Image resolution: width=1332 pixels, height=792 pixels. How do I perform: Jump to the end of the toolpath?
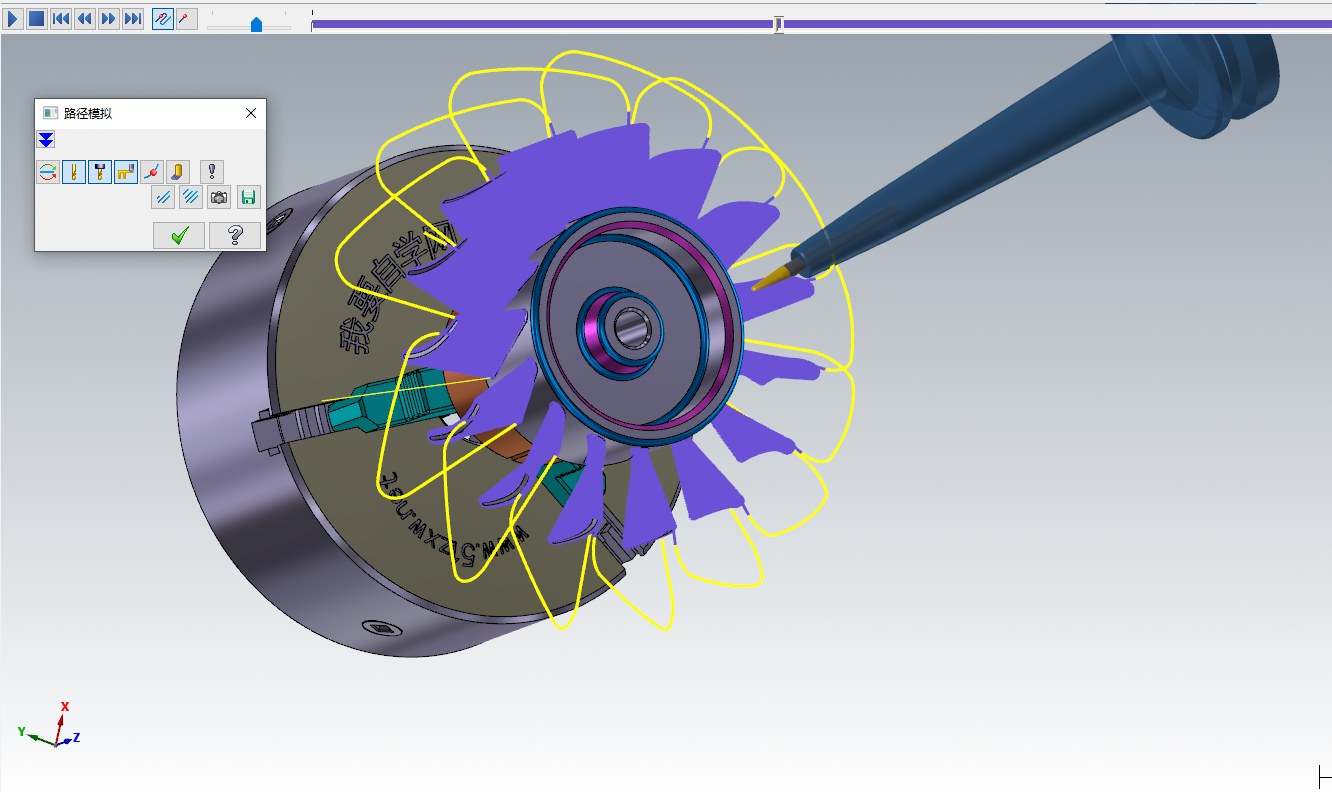point(133,19)
